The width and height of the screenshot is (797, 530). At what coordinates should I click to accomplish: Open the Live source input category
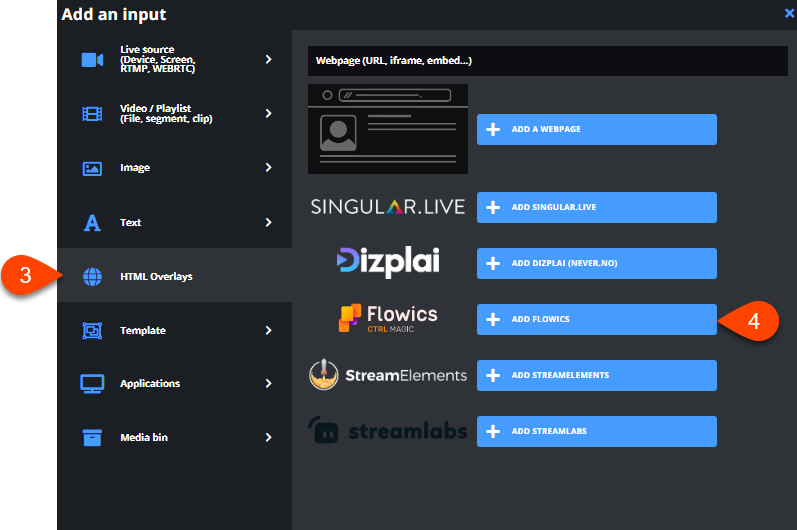[174, 59]
